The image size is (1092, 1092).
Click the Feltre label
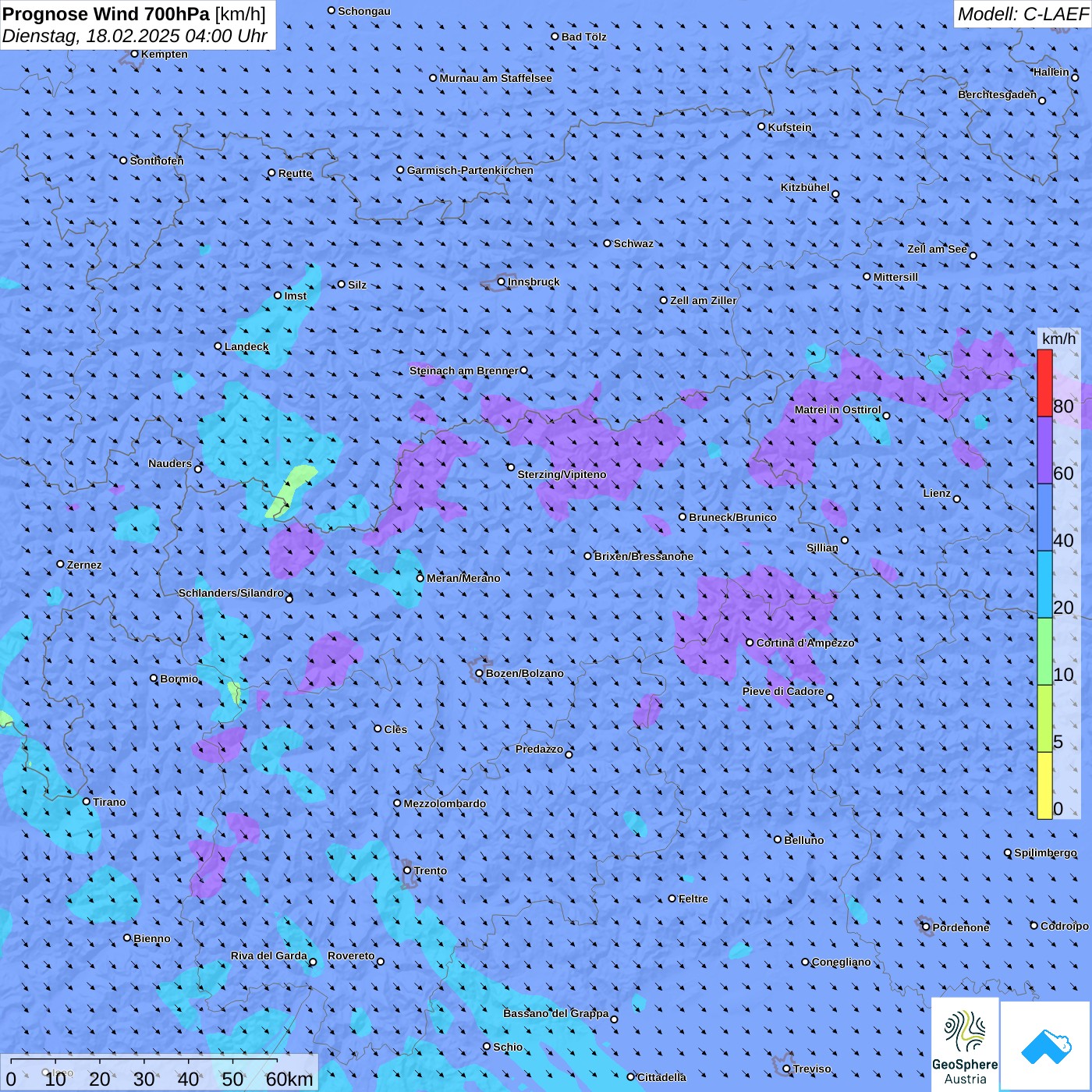(x=693, y=899)
